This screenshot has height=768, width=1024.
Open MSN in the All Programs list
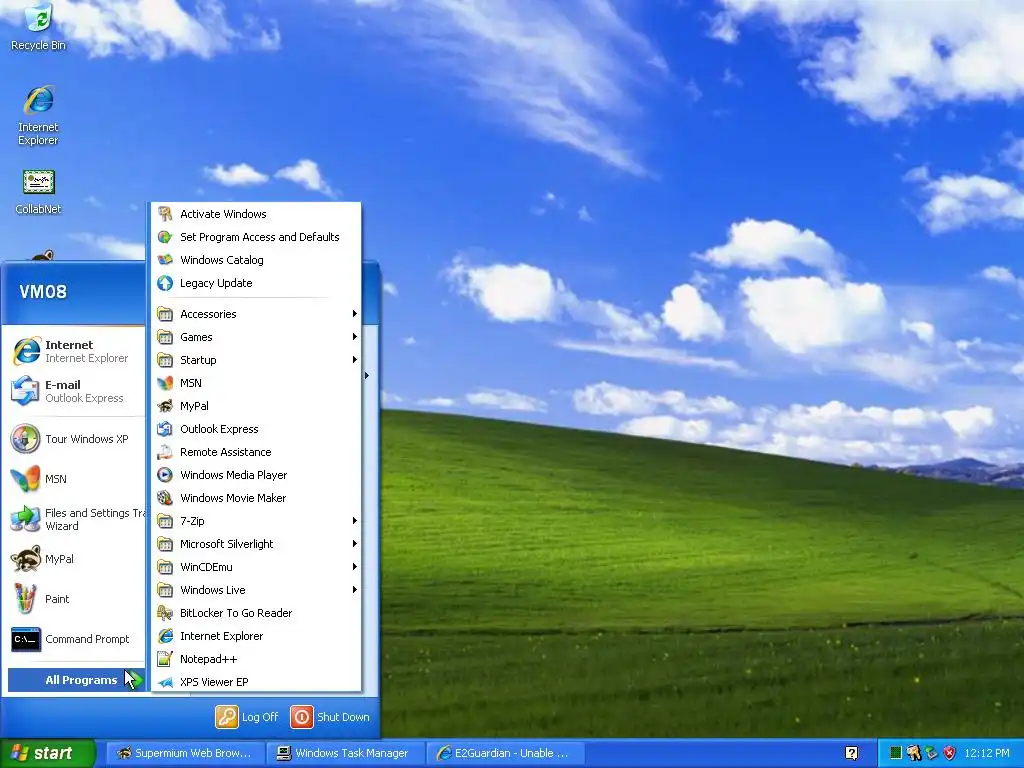(256, 383)
